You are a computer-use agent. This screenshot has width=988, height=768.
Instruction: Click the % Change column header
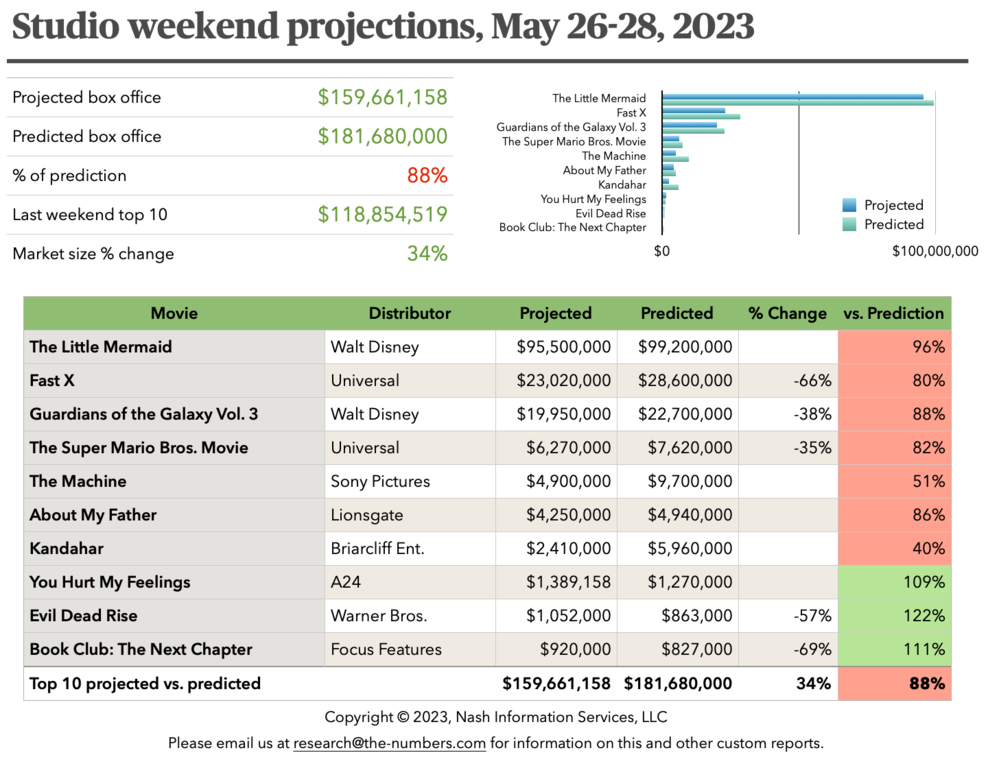[787, 313]
